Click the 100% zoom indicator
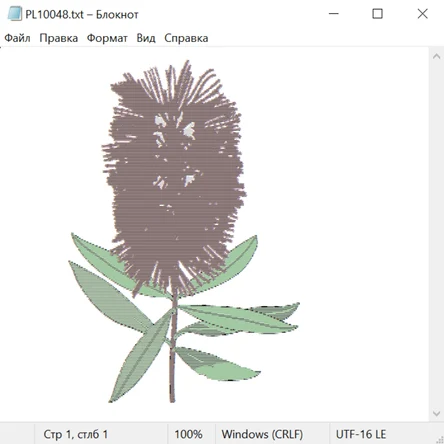This screenshot has height=444, width=444. click(x=188, y=434)
